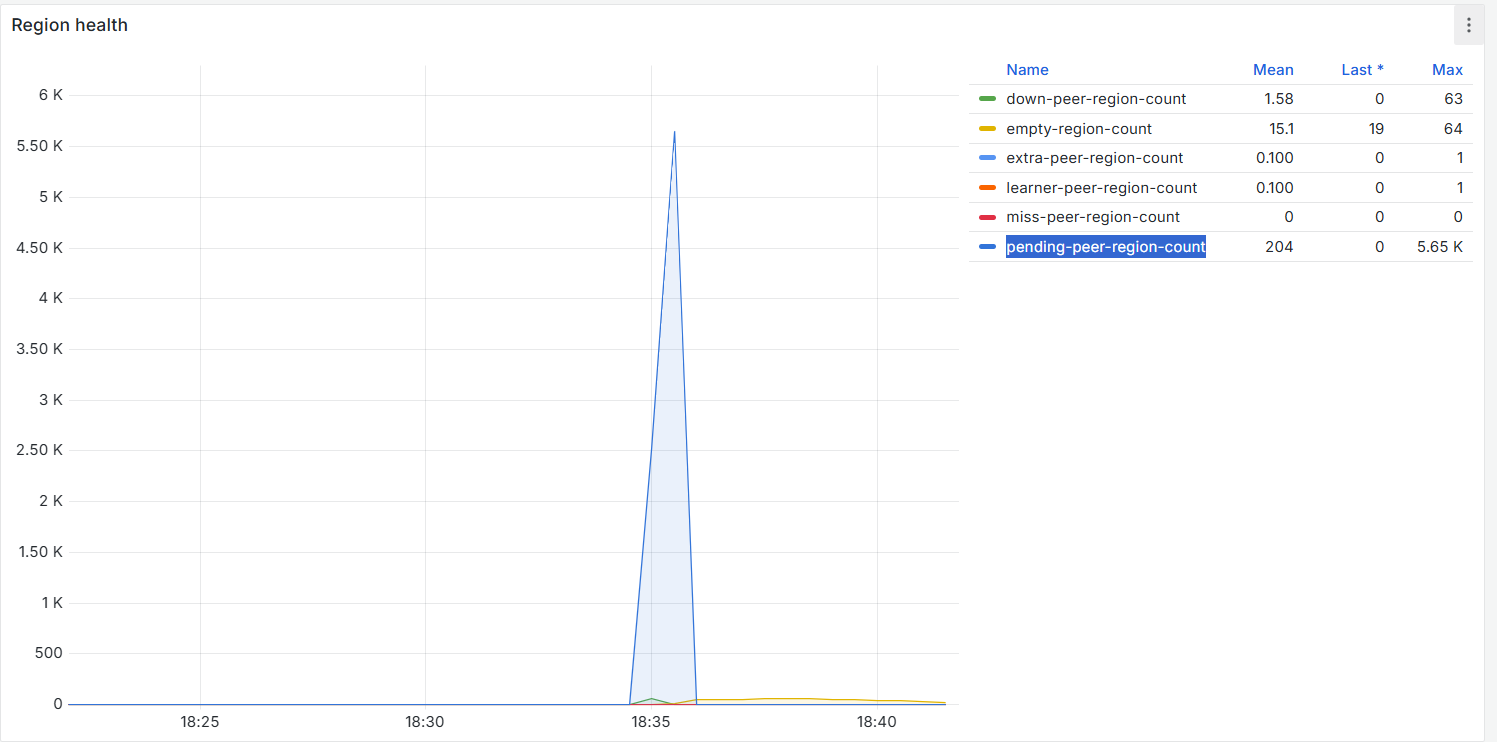This screenshot has width=1497, height=742.
Task: Toggle miss-peer-region-count legend entry
Action: [1093, 217]
